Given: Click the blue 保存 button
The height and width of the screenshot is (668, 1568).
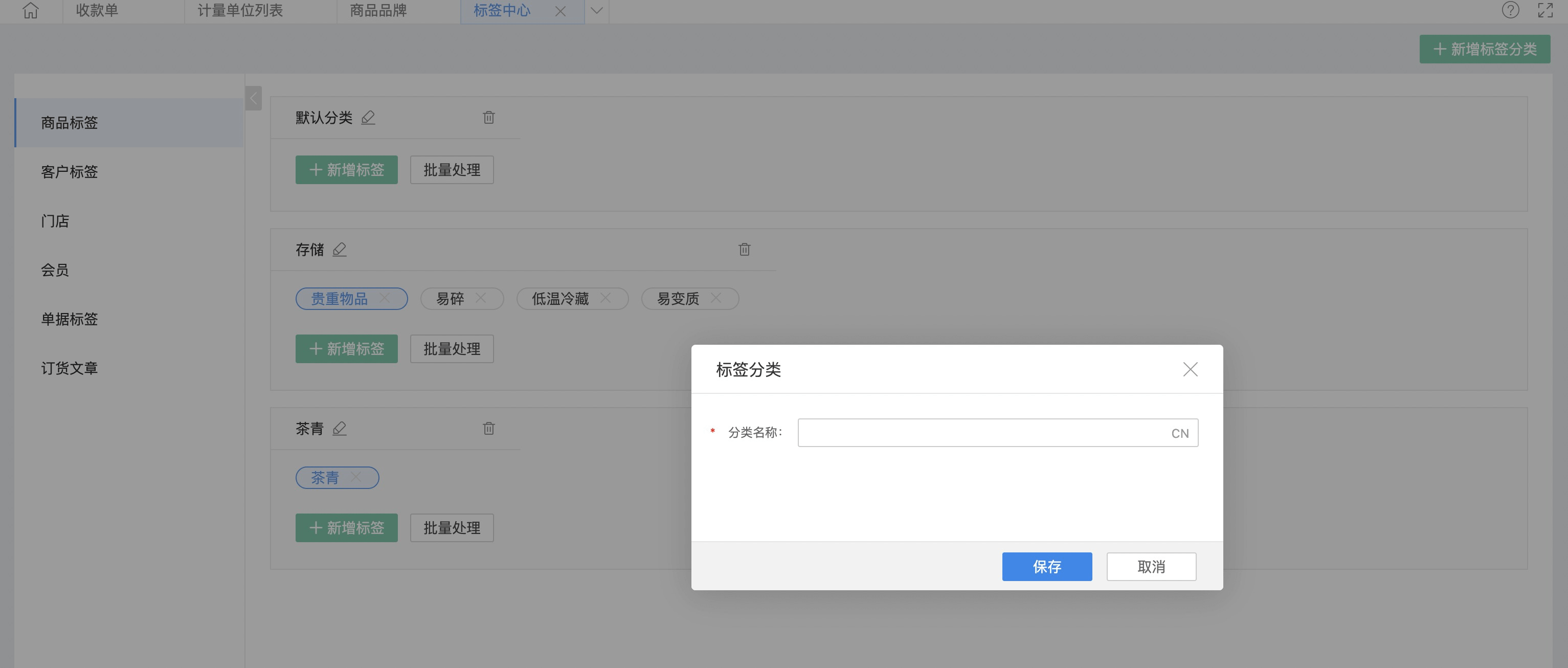Looking at the screenshot, I should (x=1046, y=567).
